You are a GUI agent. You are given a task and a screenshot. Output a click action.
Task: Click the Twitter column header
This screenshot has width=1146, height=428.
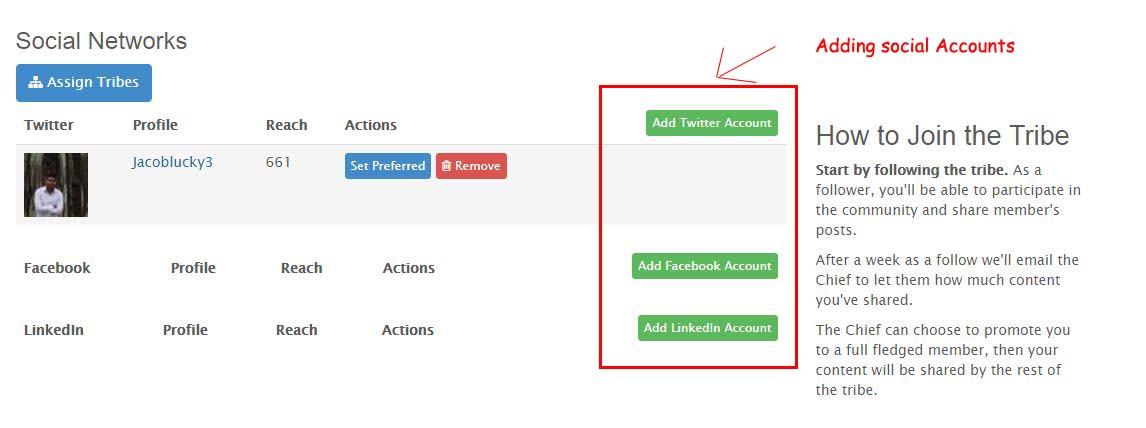tap(49, 125)
